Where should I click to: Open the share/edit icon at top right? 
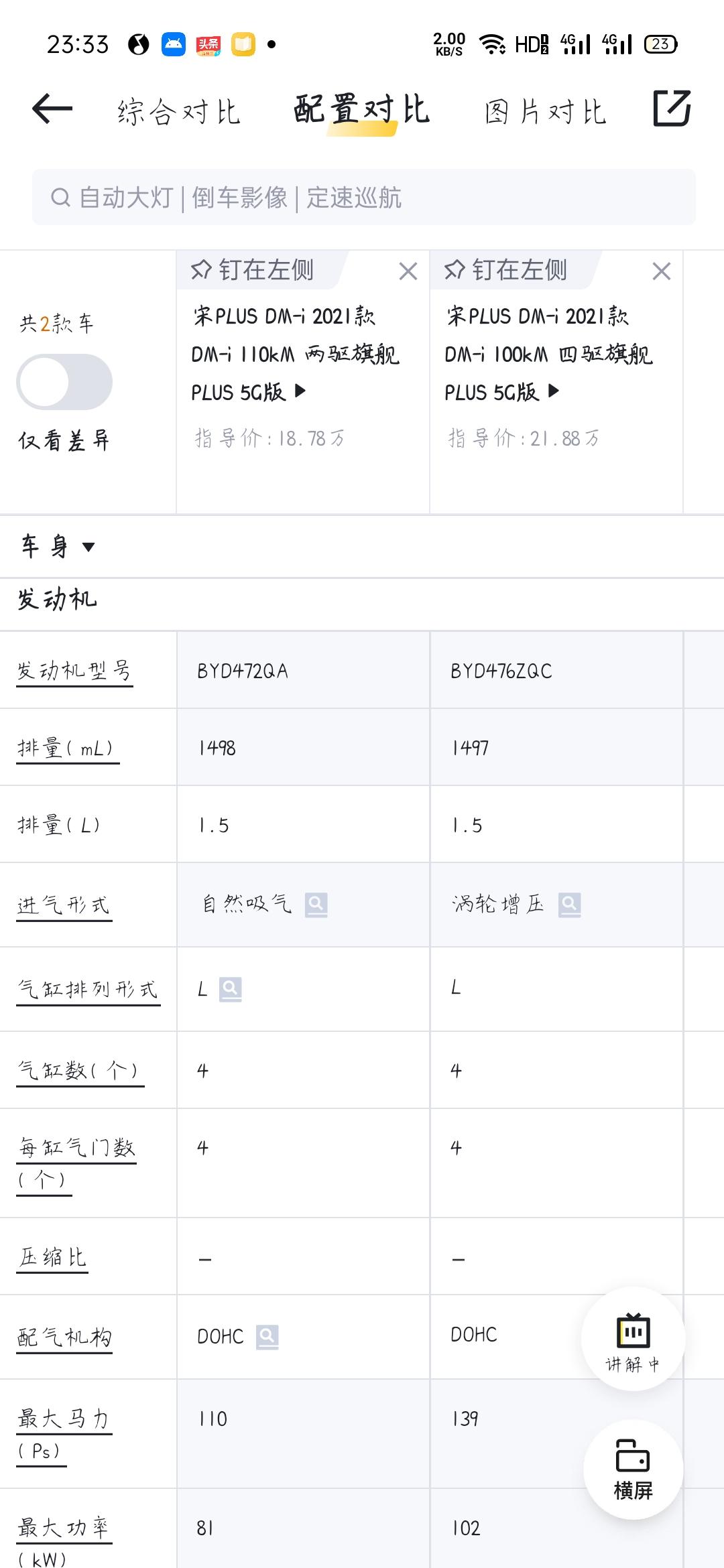point(672,109)
